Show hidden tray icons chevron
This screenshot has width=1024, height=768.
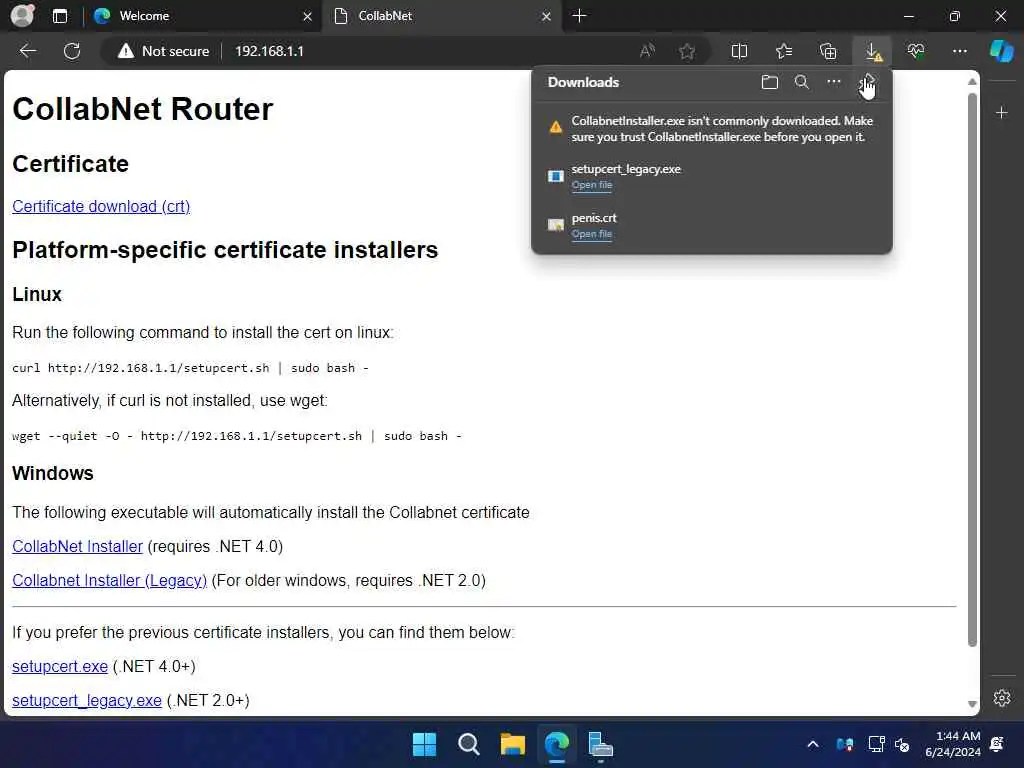(x=813, y=744)
